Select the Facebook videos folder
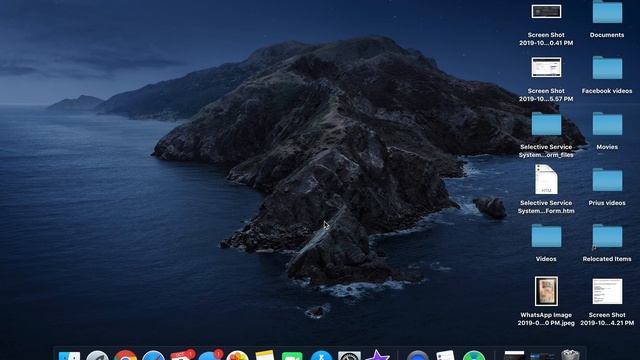 pos(607,68)
